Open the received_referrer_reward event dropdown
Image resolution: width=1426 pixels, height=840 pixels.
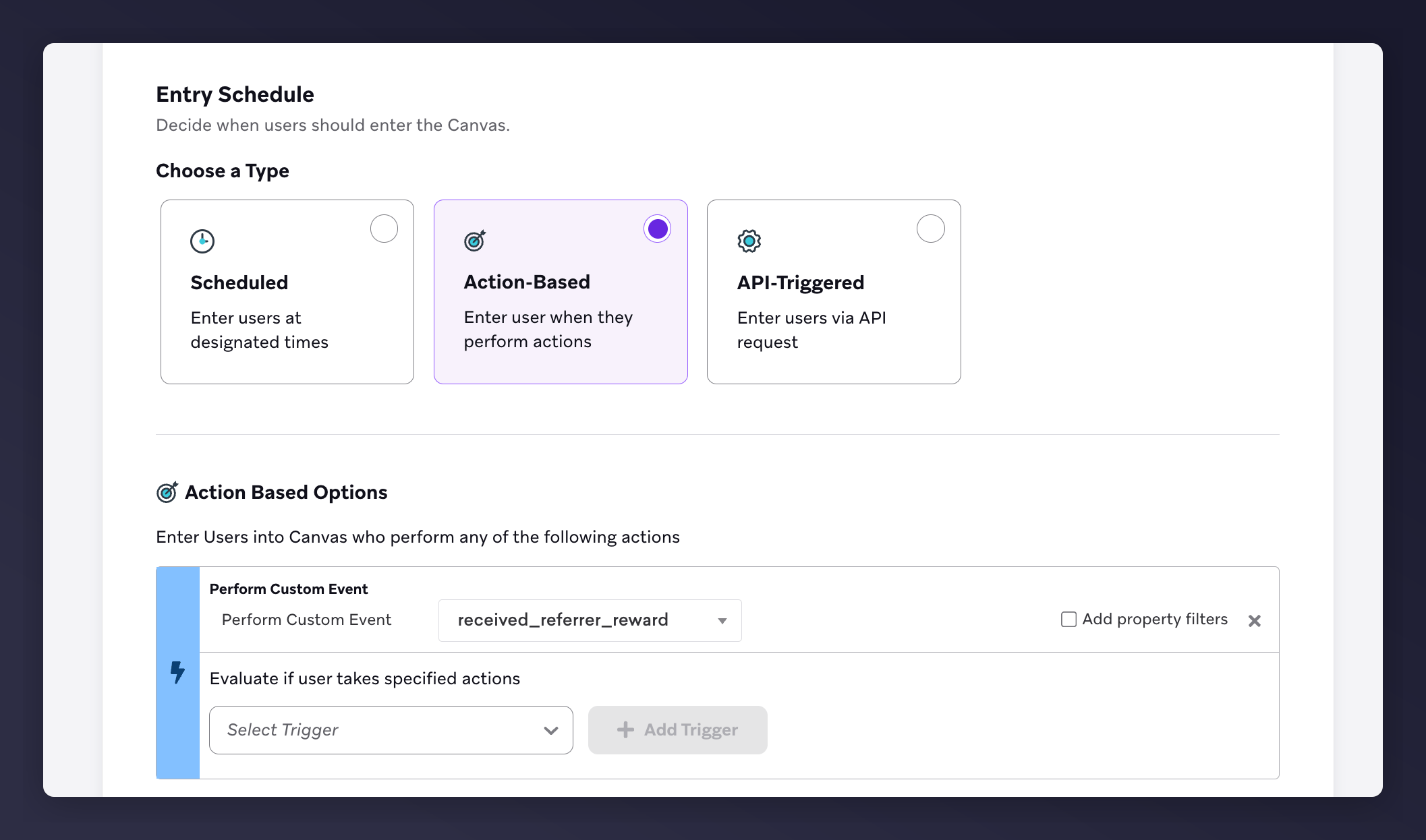(x=590, y=620)
